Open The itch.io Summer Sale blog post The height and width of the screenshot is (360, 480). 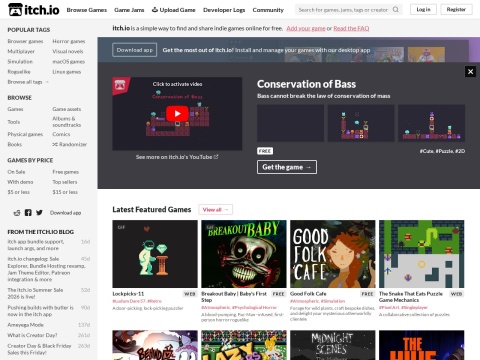click(35, 293)
